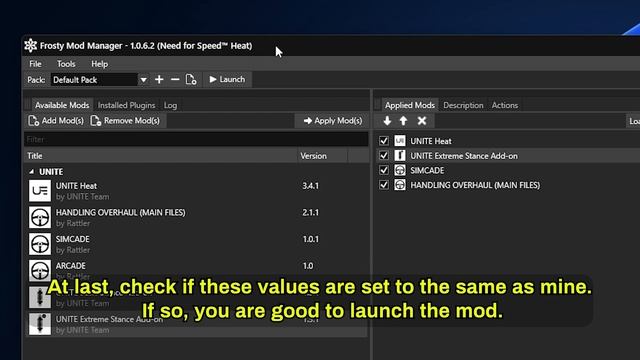The height and width of the screenshot is (360, 640).
Task: Open the Tools menu
Action: click(66, 64)
